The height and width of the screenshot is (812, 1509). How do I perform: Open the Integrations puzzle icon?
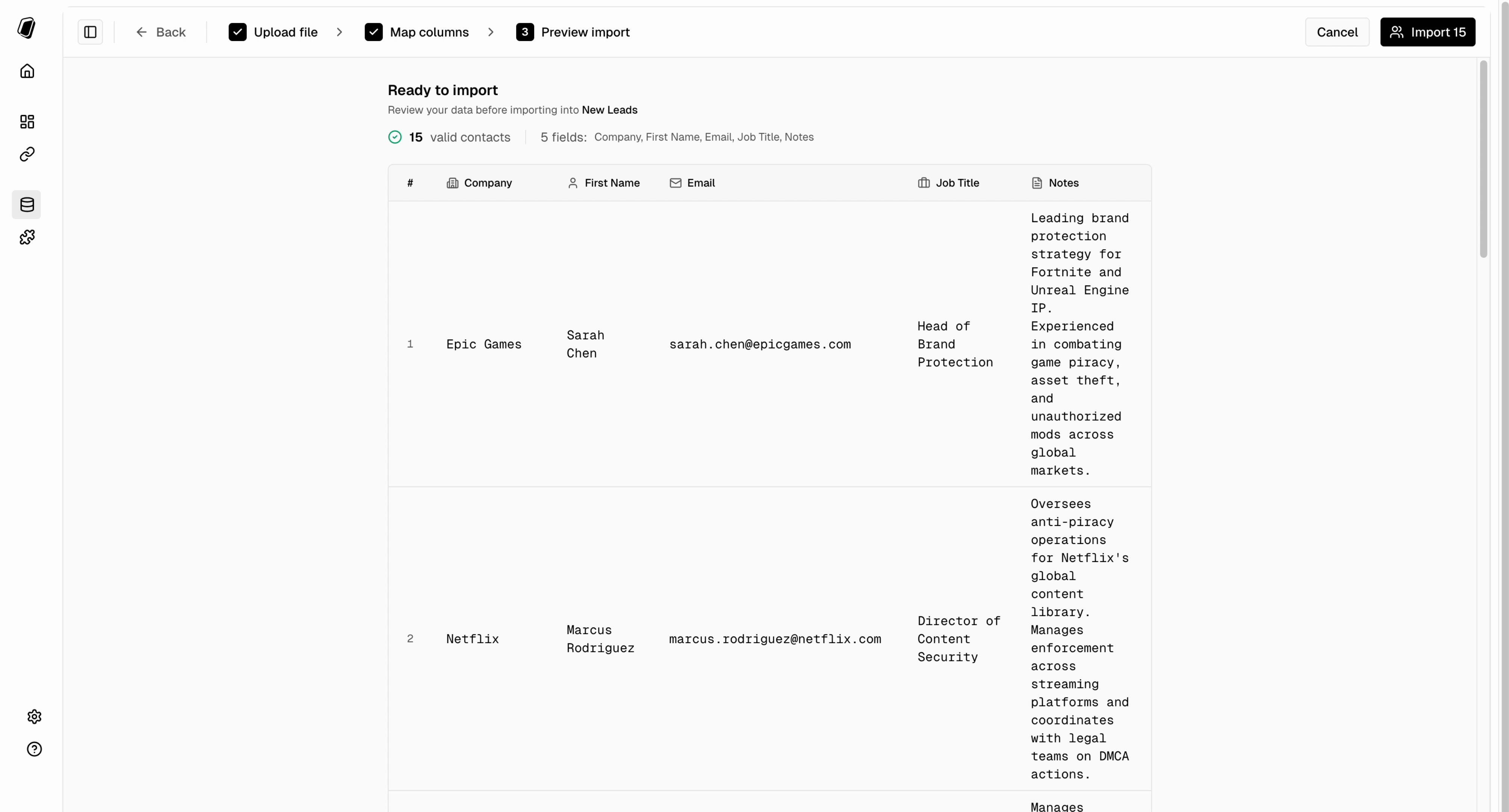27,237
